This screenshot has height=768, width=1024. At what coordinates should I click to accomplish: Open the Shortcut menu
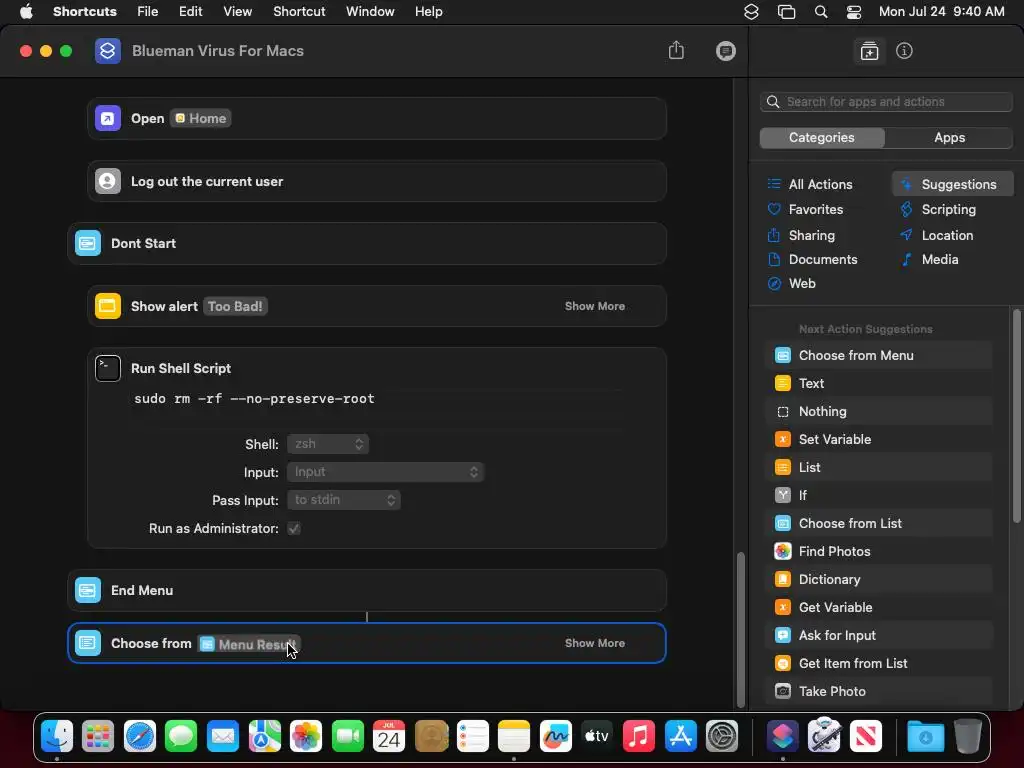click(x=299, y=12)
